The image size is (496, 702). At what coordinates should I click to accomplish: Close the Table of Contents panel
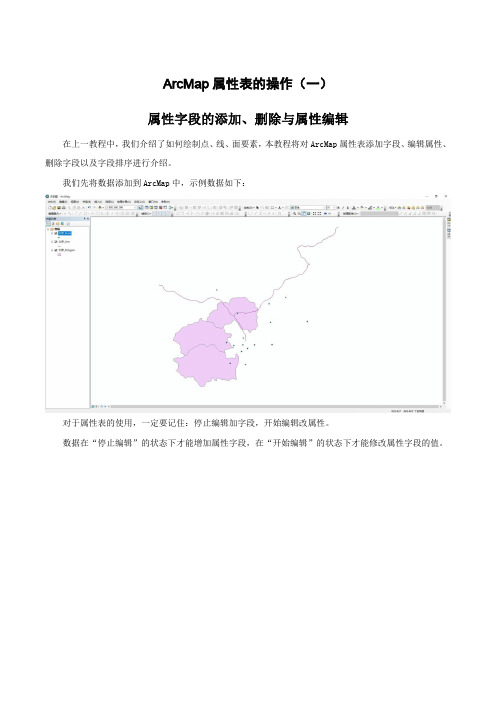tap(88, 218)
